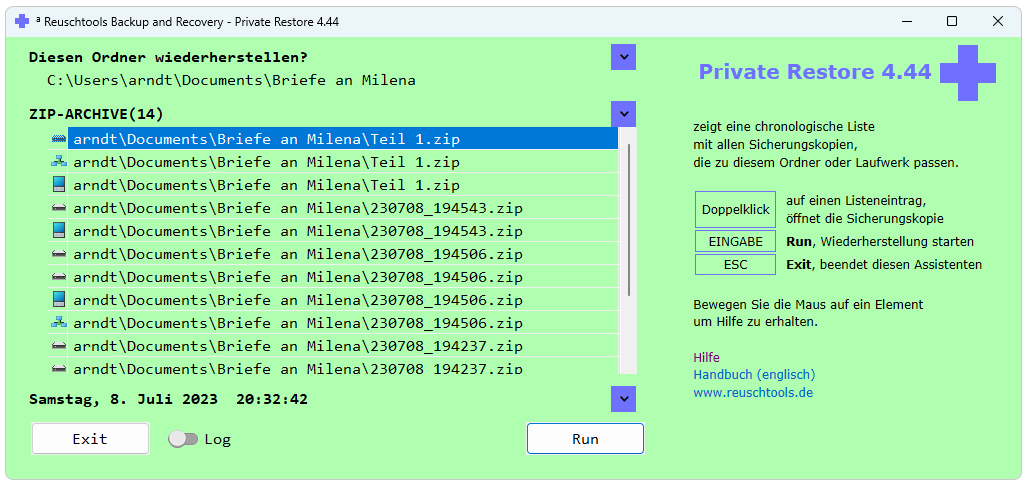Click the Doppelklick key box
1024x489 pixels.
click(x=735, y=210)
